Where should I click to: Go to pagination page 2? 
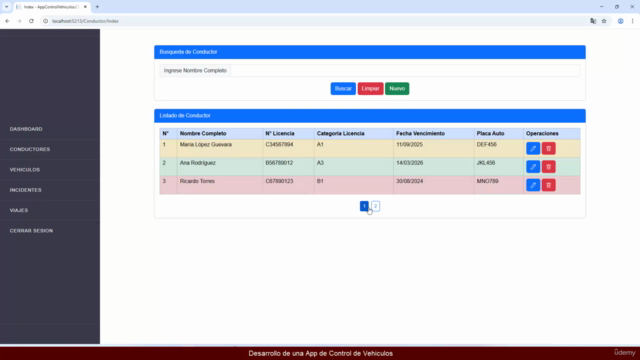376,206
